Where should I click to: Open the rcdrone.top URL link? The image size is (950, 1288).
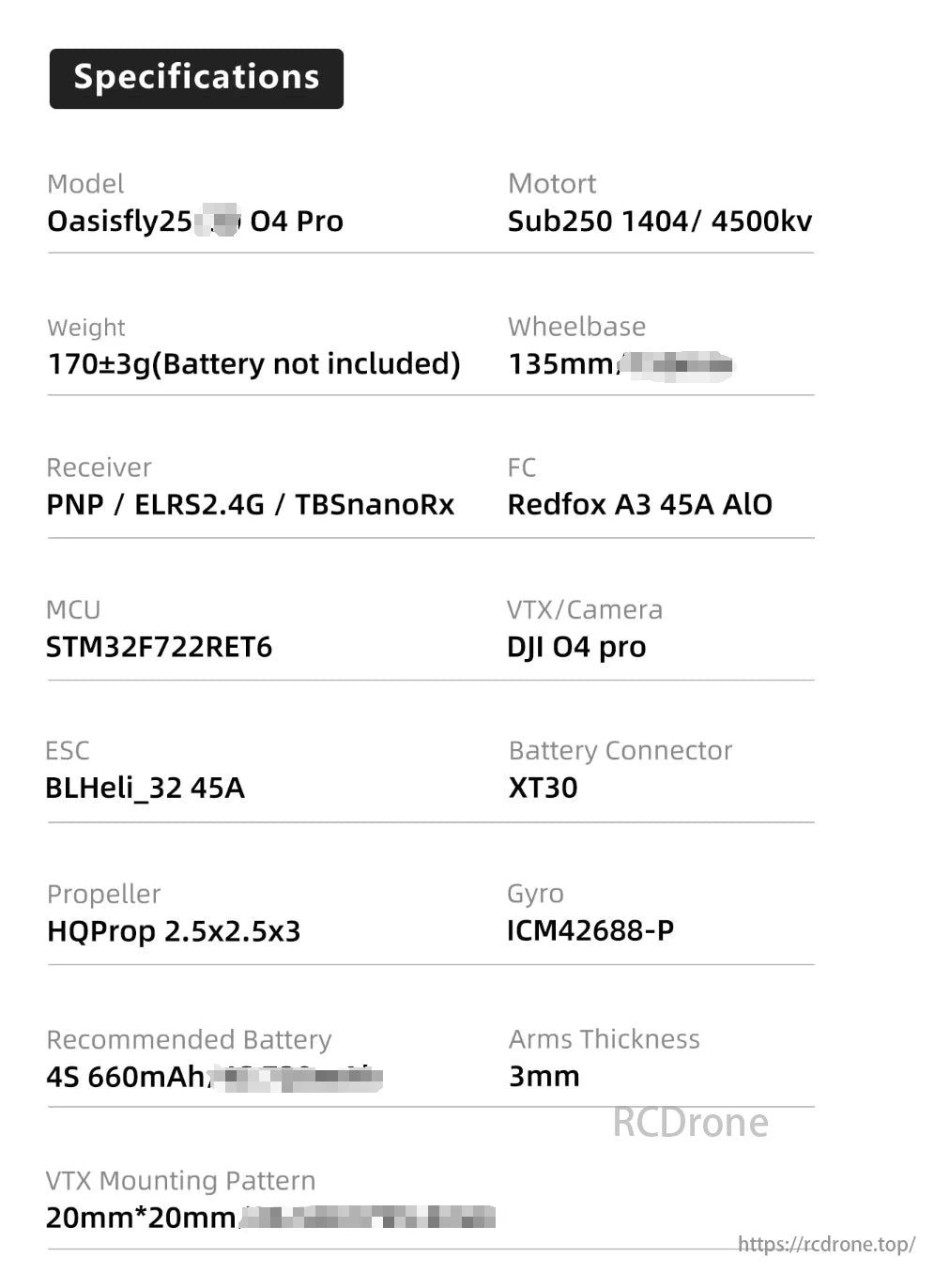point(826,1245)
